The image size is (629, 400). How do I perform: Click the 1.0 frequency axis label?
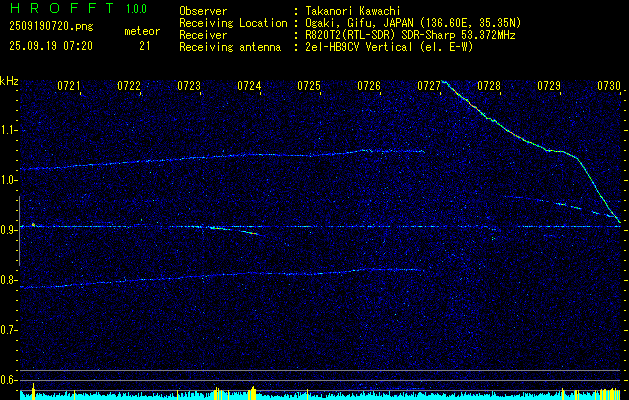9,180
